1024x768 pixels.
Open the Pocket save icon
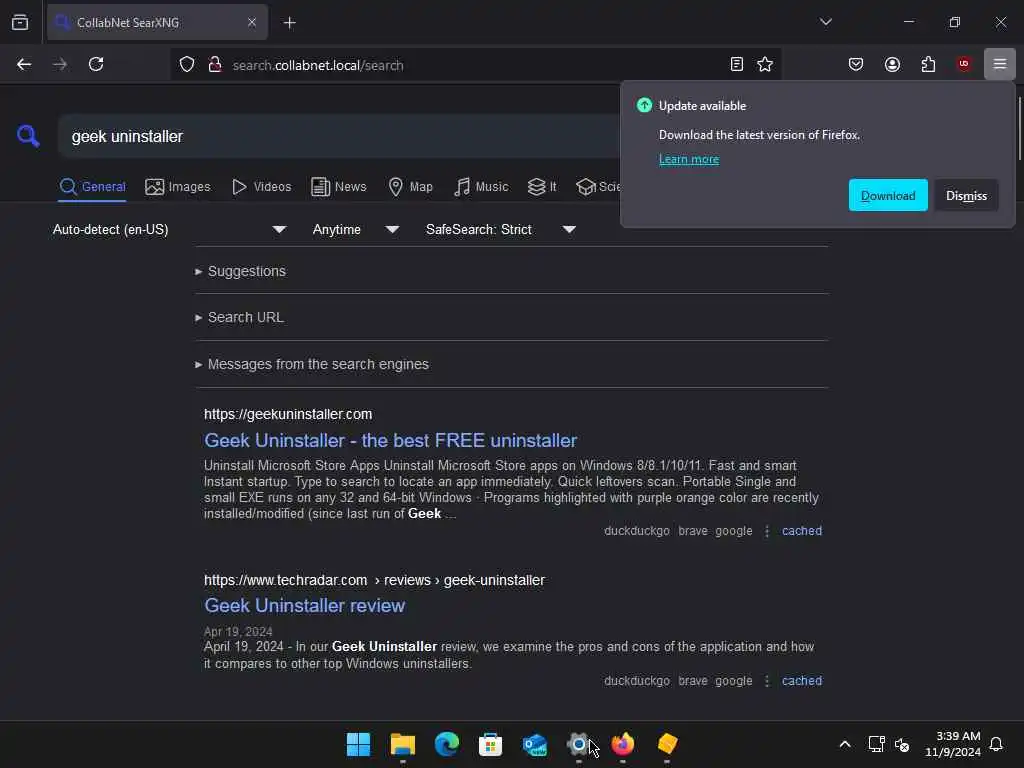856,64
